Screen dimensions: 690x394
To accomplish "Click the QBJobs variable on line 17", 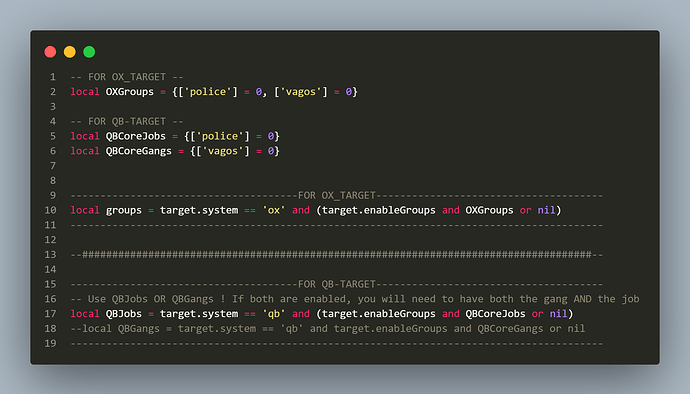I will tap(124, 313).
